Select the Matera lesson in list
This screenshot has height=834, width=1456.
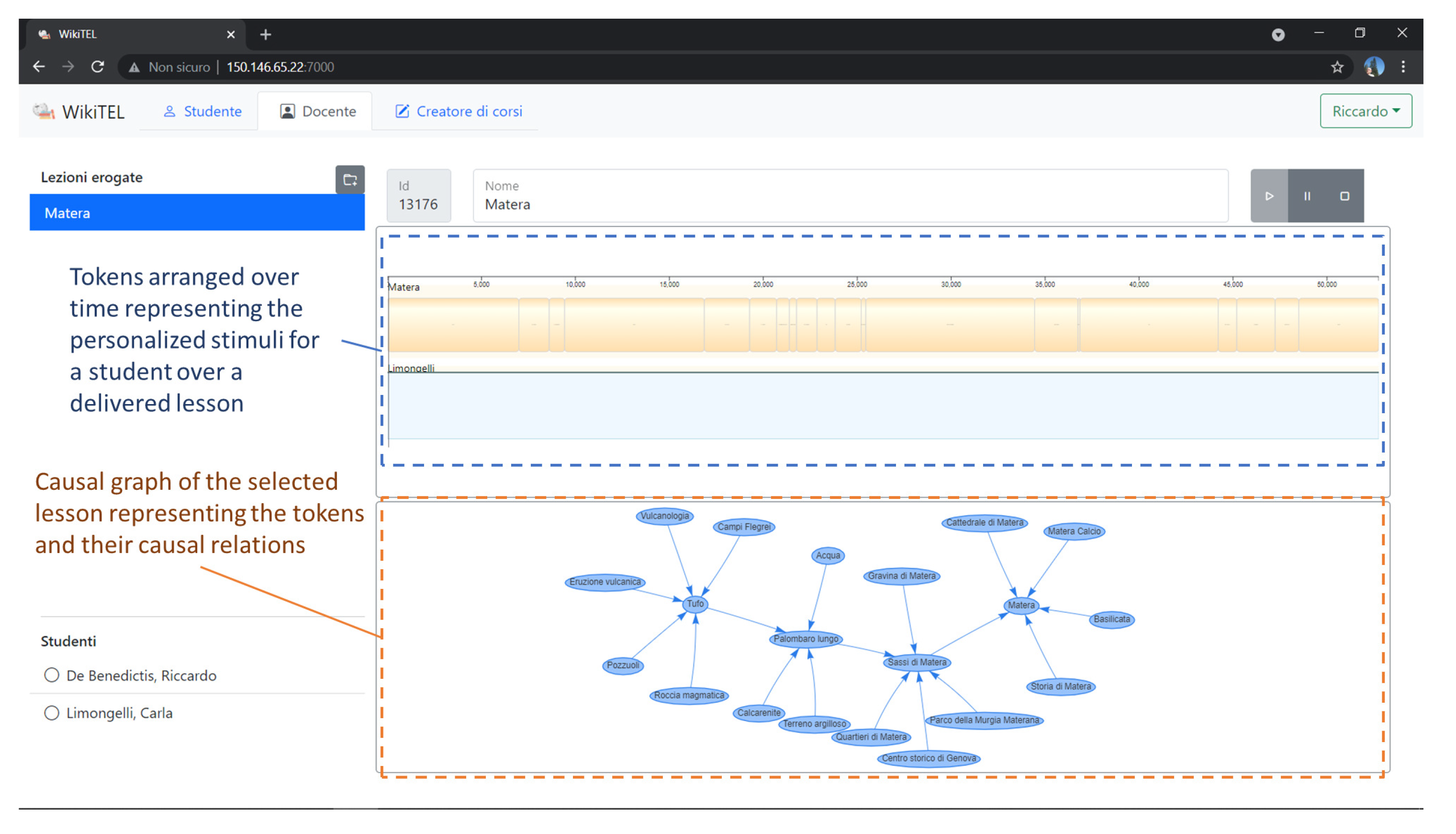tap(197, 213)
